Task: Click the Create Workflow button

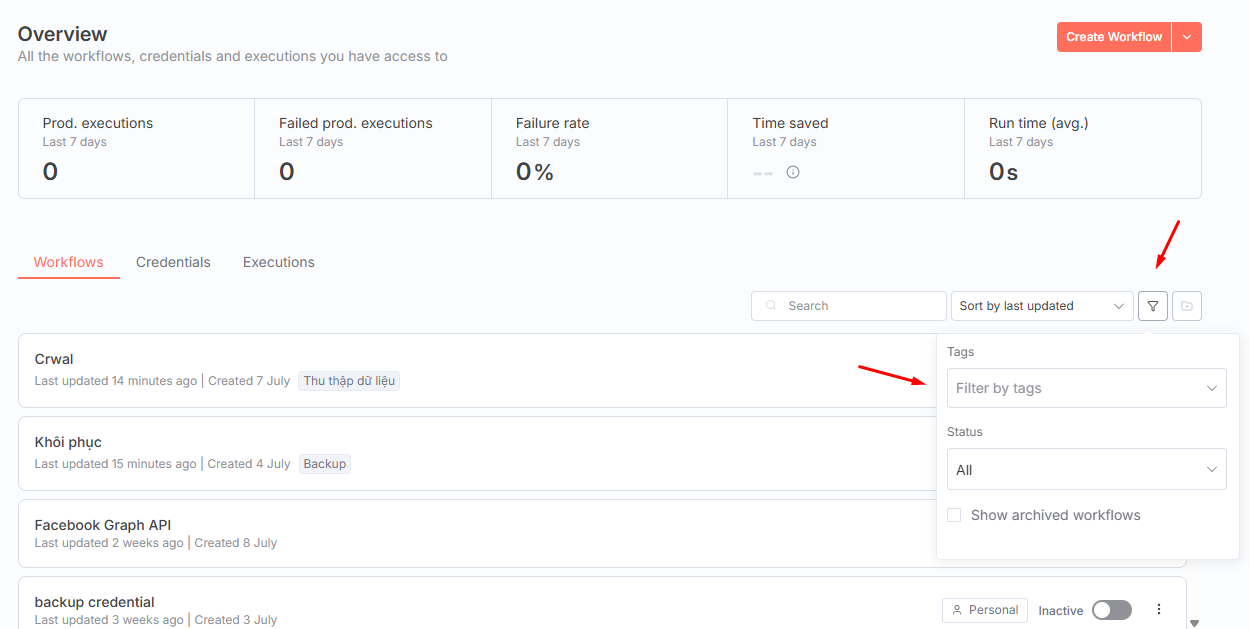Action: [1114, 37]
